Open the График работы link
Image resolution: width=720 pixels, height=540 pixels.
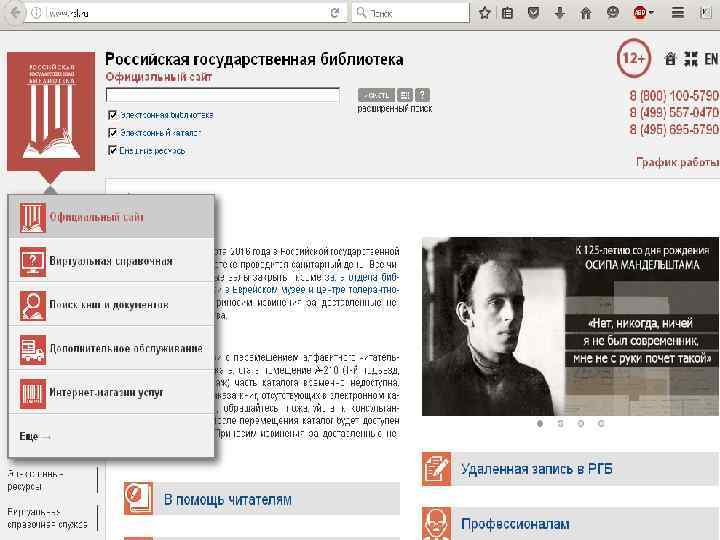point(678,162)
